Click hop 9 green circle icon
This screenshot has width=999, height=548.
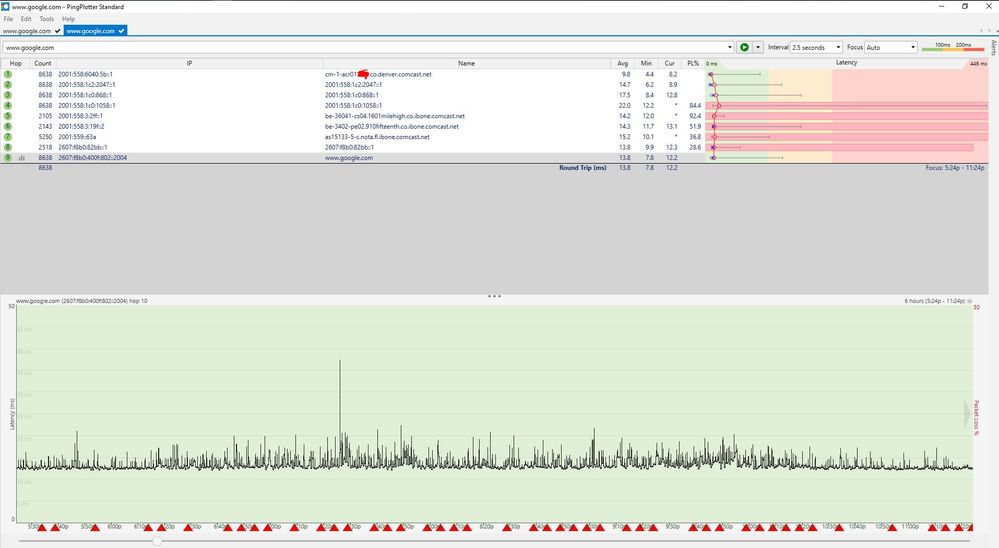click(x=8, y=157)
